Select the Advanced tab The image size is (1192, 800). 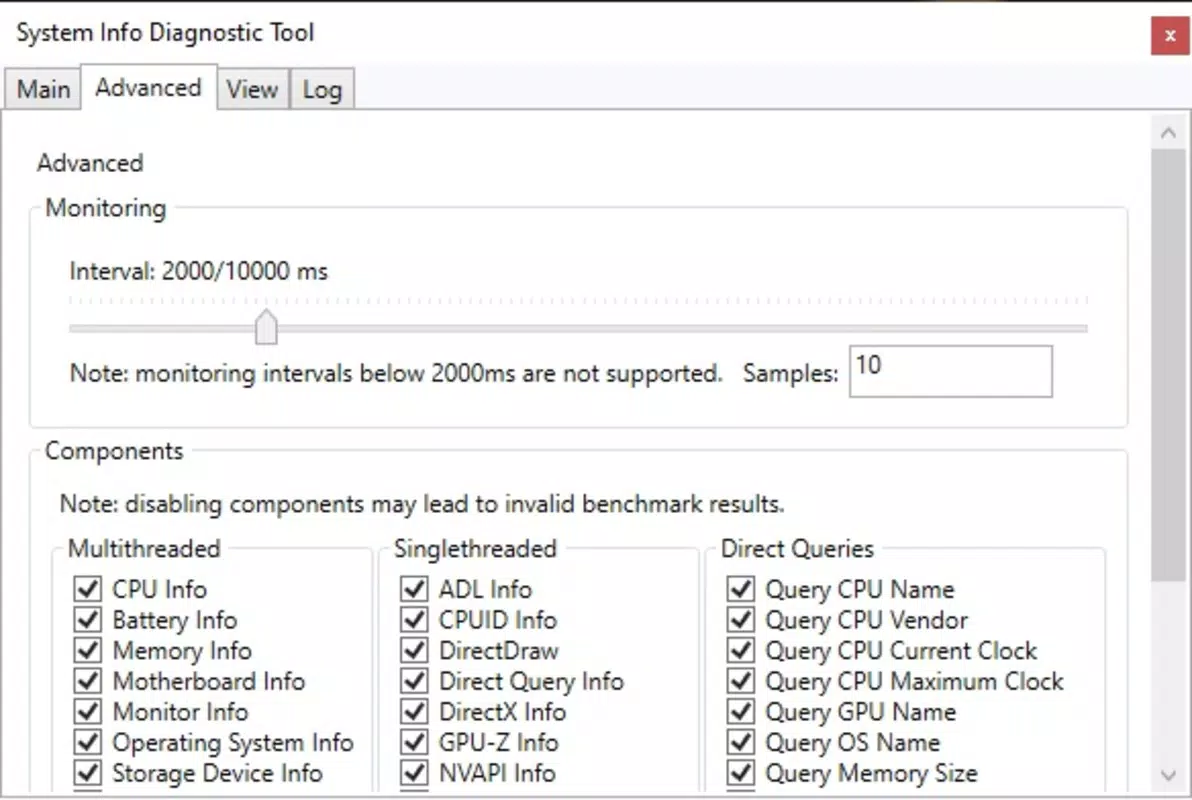(148, 87)
